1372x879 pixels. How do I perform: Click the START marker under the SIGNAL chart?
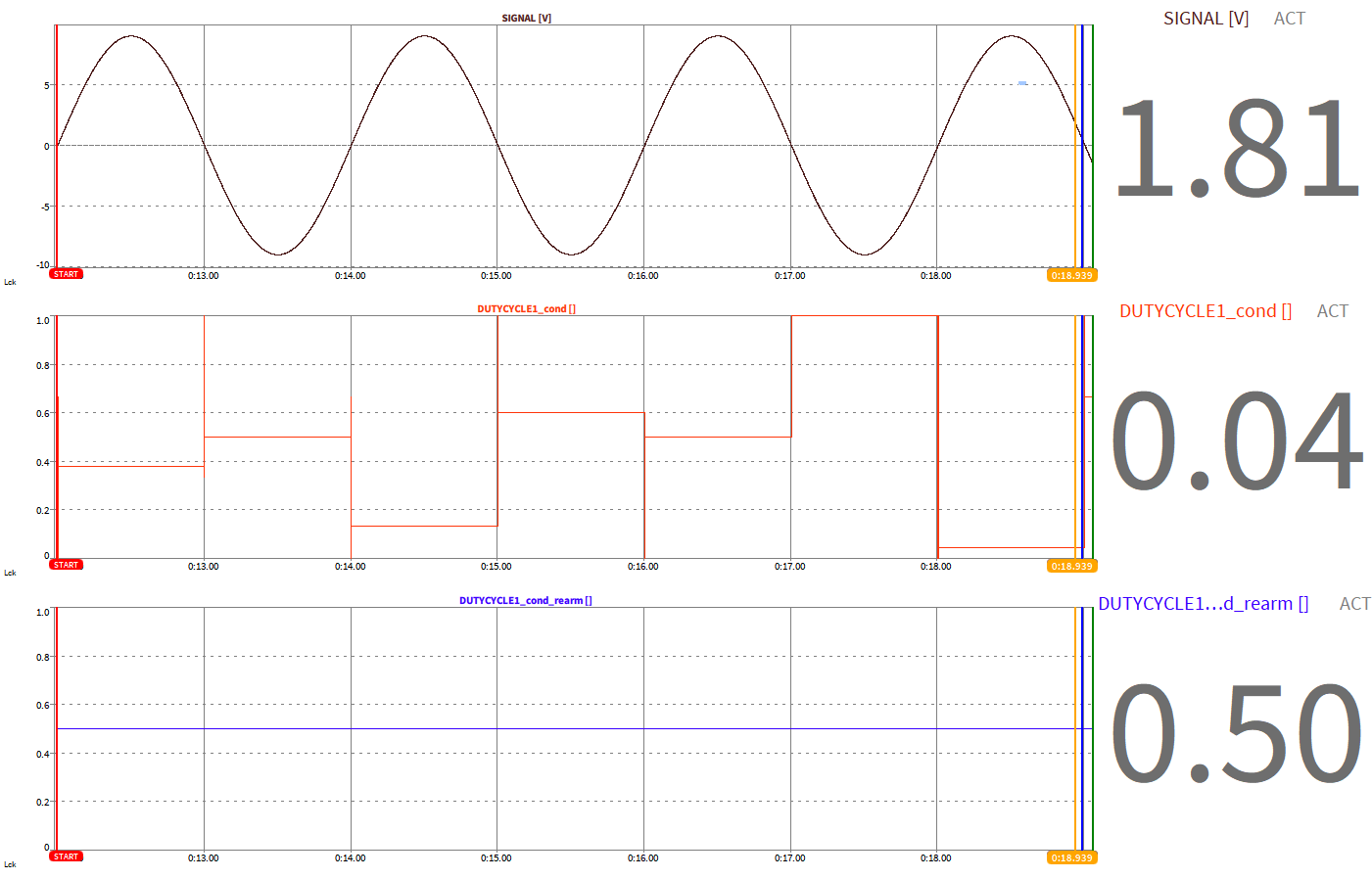click(66, 274)
